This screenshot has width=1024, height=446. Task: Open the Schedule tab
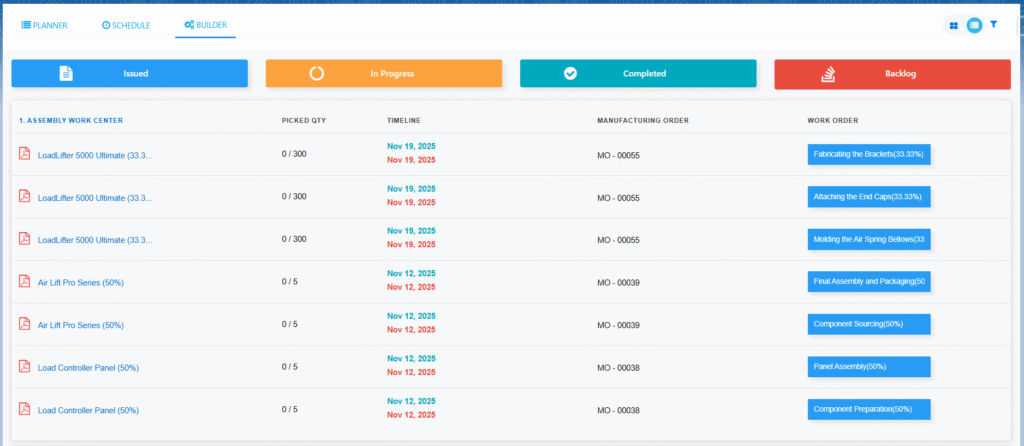(125, 25)
